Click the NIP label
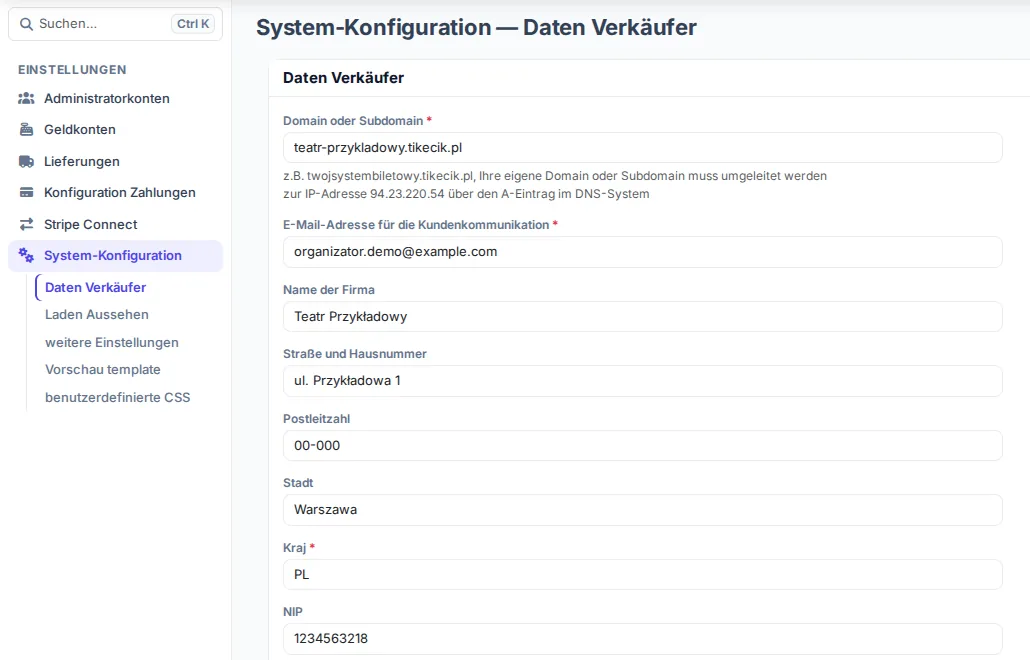Screen dimensions: 1030x660 293,612
